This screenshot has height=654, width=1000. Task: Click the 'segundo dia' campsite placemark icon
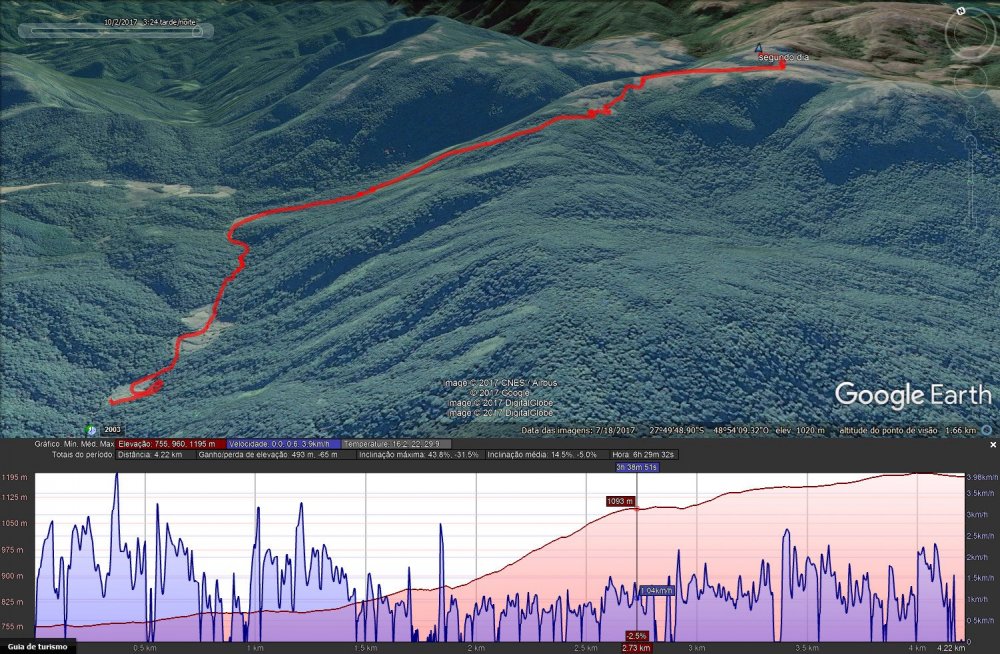758,48
